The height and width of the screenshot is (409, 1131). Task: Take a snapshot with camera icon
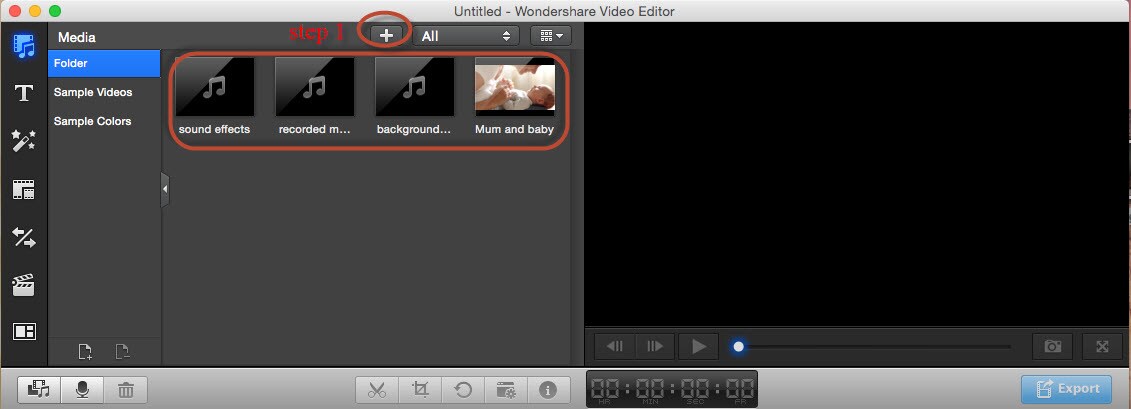click(1052, 346)
